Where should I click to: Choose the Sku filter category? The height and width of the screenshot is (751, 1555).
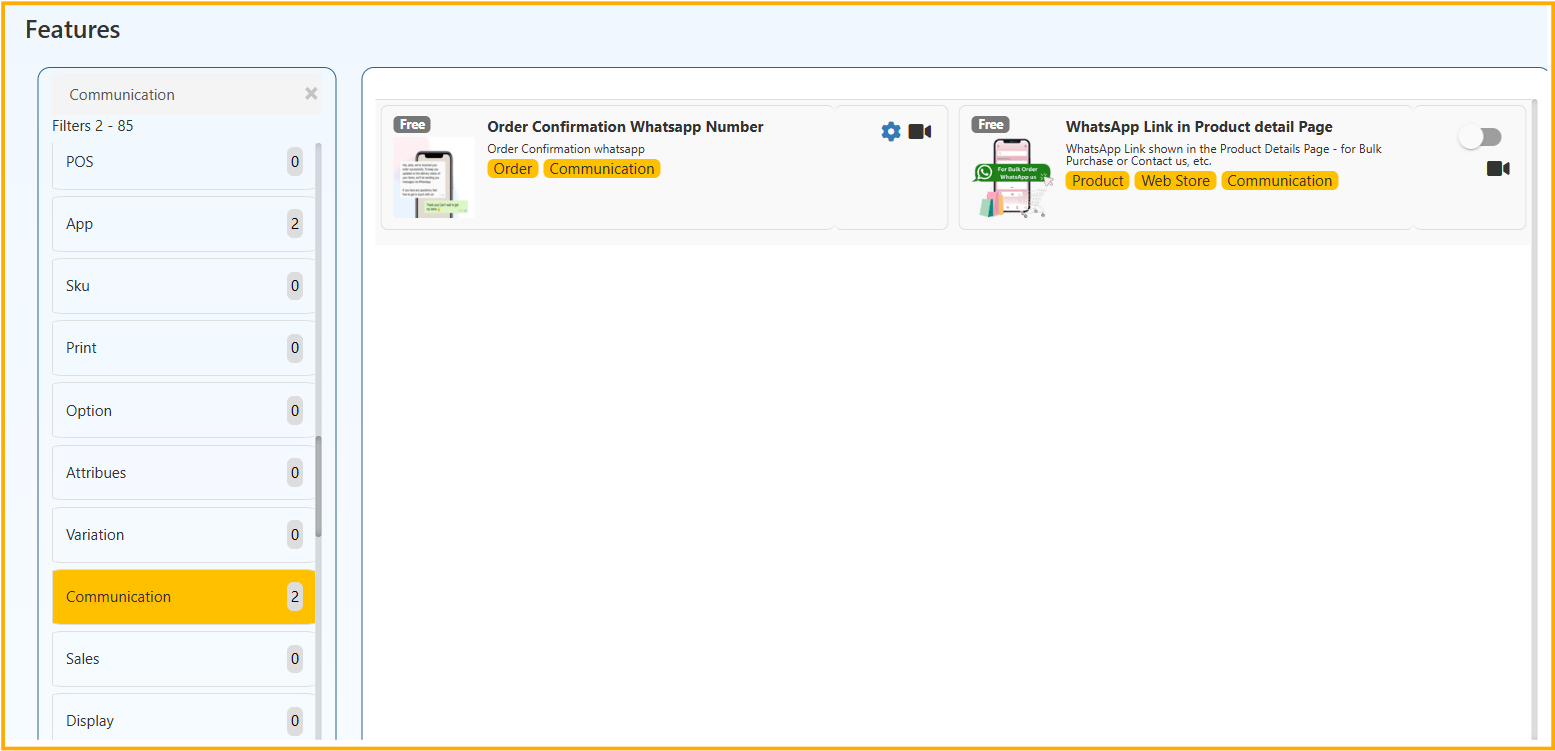(183, 286)
